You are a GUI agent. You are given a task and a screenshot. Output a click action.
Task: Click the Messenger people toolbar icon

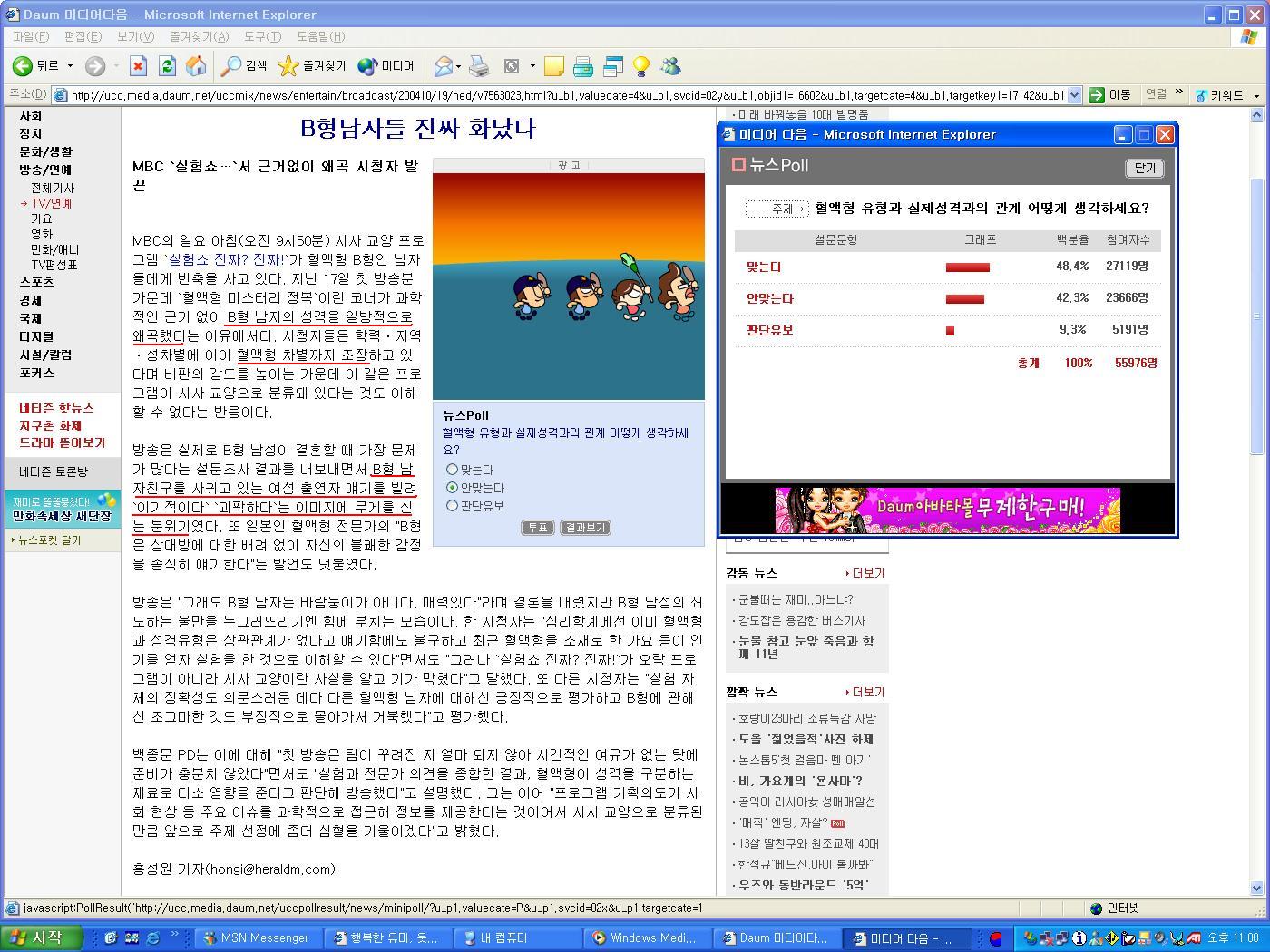pyautogui.click(x=670, y=65)
